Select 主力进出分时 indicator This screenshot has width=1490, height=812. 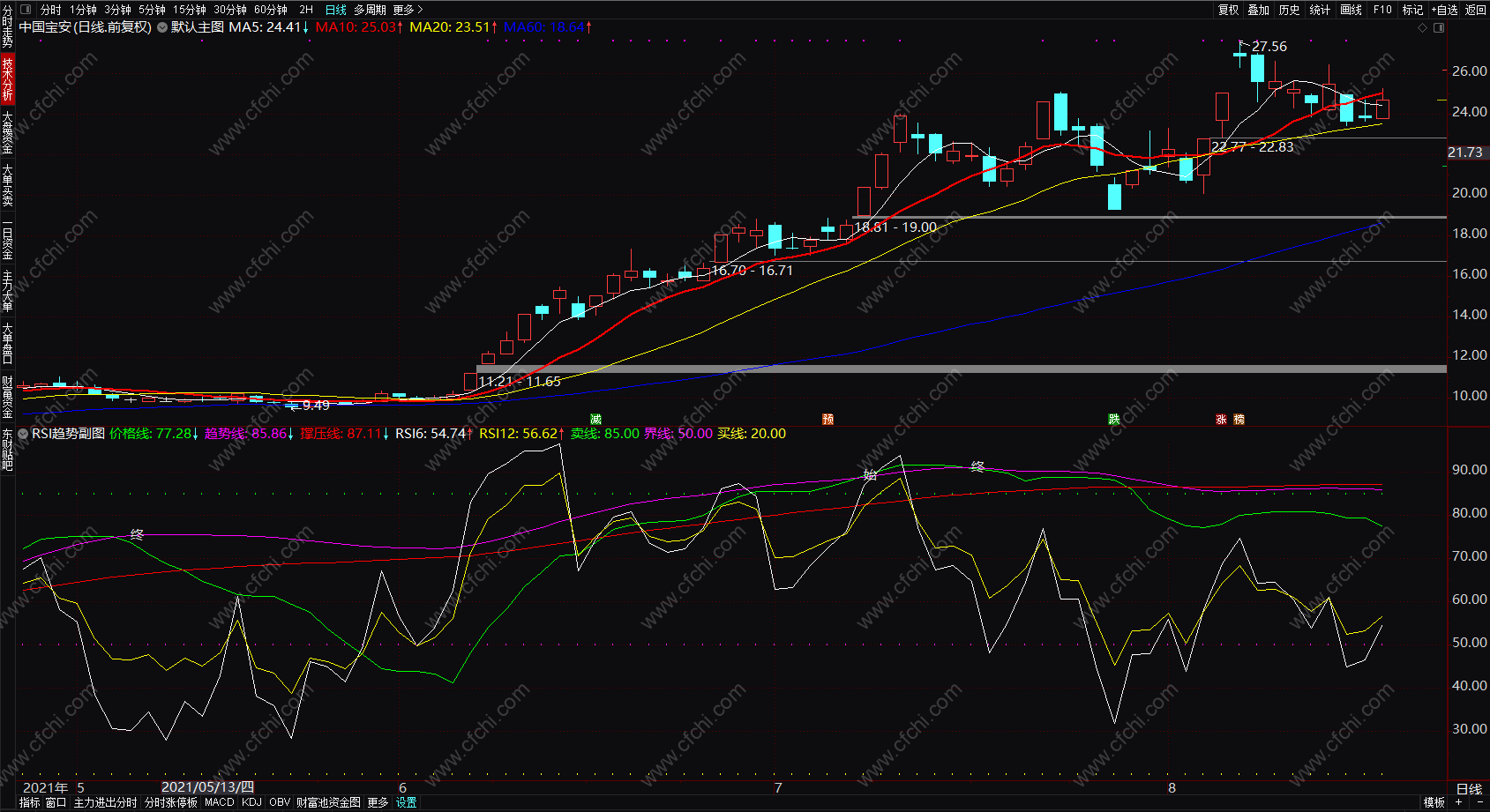pos(106,803)
